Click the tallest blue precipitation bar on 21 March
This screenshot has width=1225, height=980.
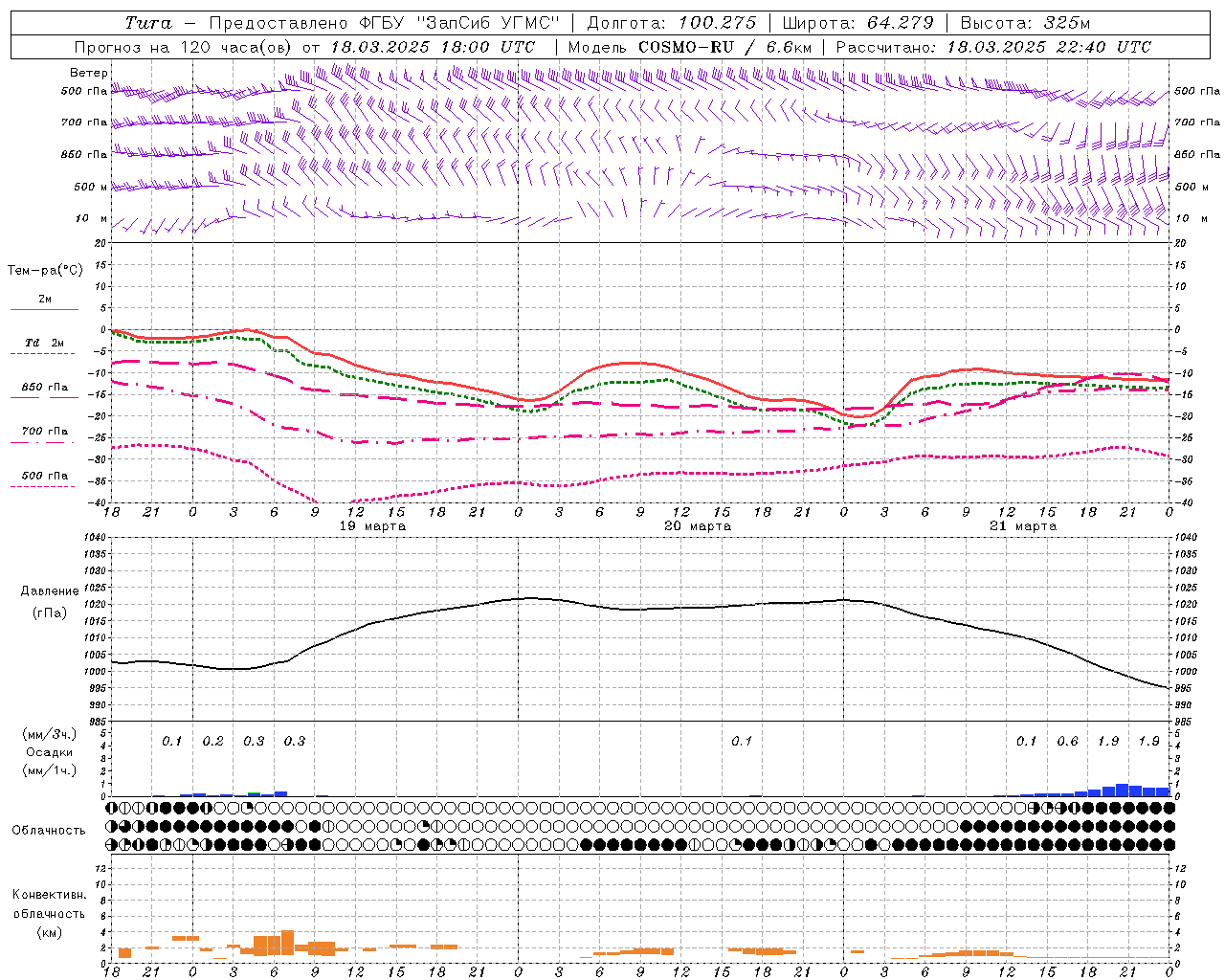[1122, 791]
